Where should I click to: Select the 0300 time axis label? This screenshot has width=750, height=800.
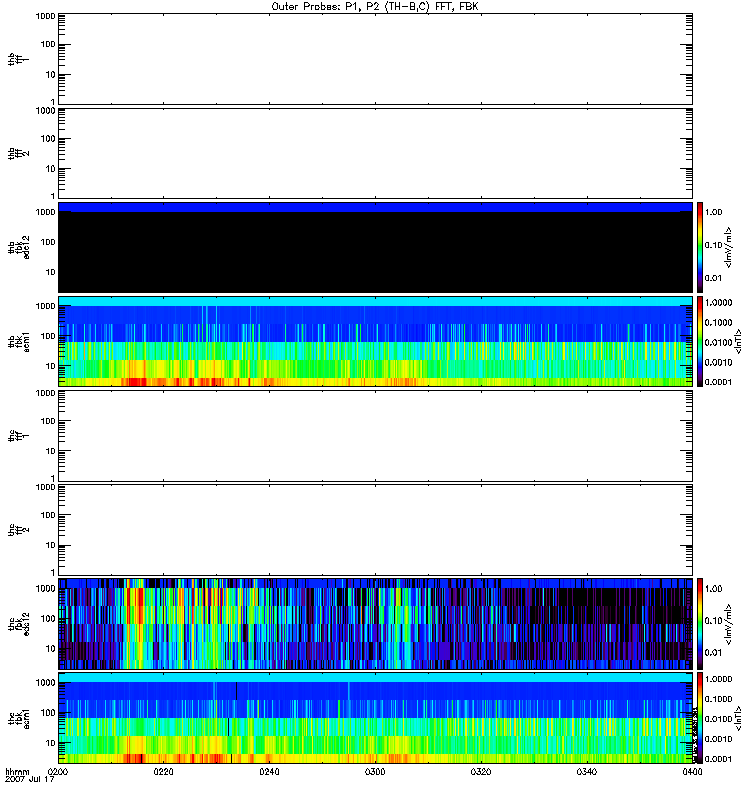point(375,772)
